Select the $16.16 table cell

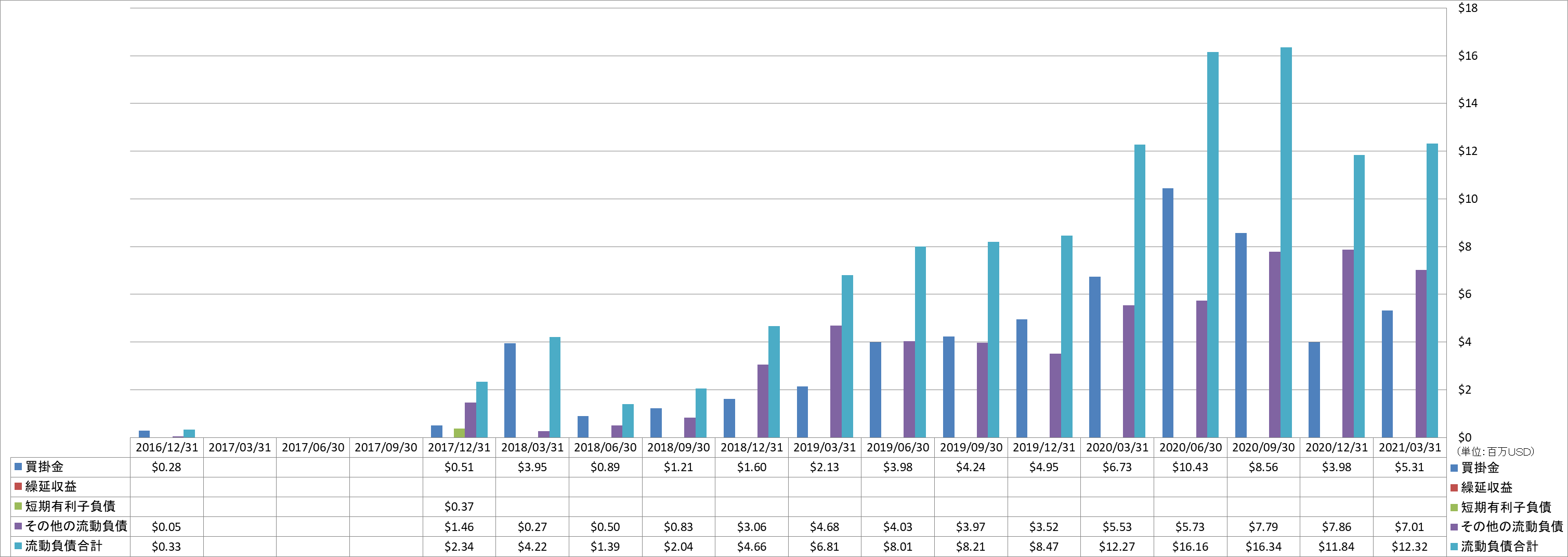1190,547
